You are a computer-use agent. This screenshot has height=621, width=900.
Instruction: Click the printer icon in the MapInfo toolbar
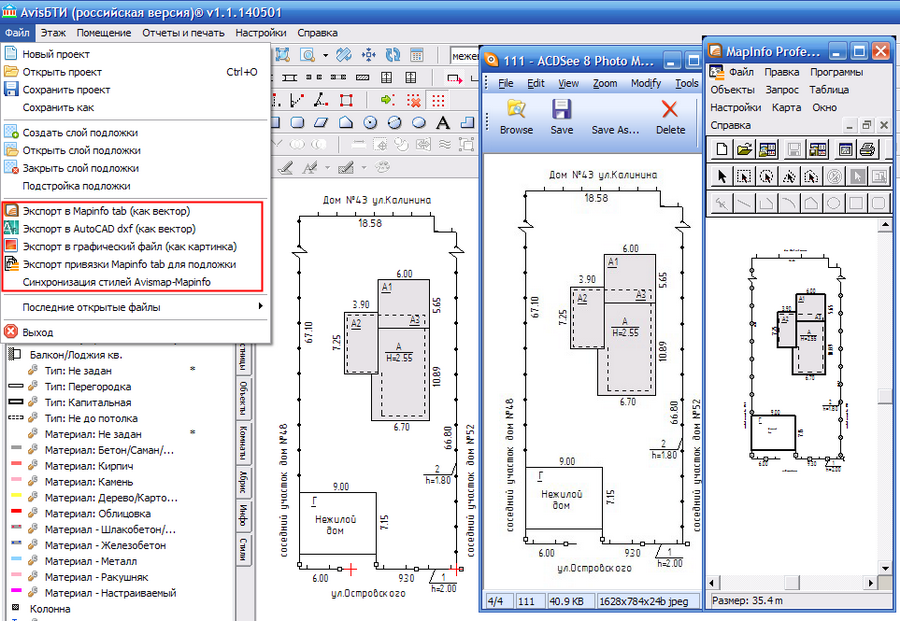pyautogui.click(x=867, y=150)
